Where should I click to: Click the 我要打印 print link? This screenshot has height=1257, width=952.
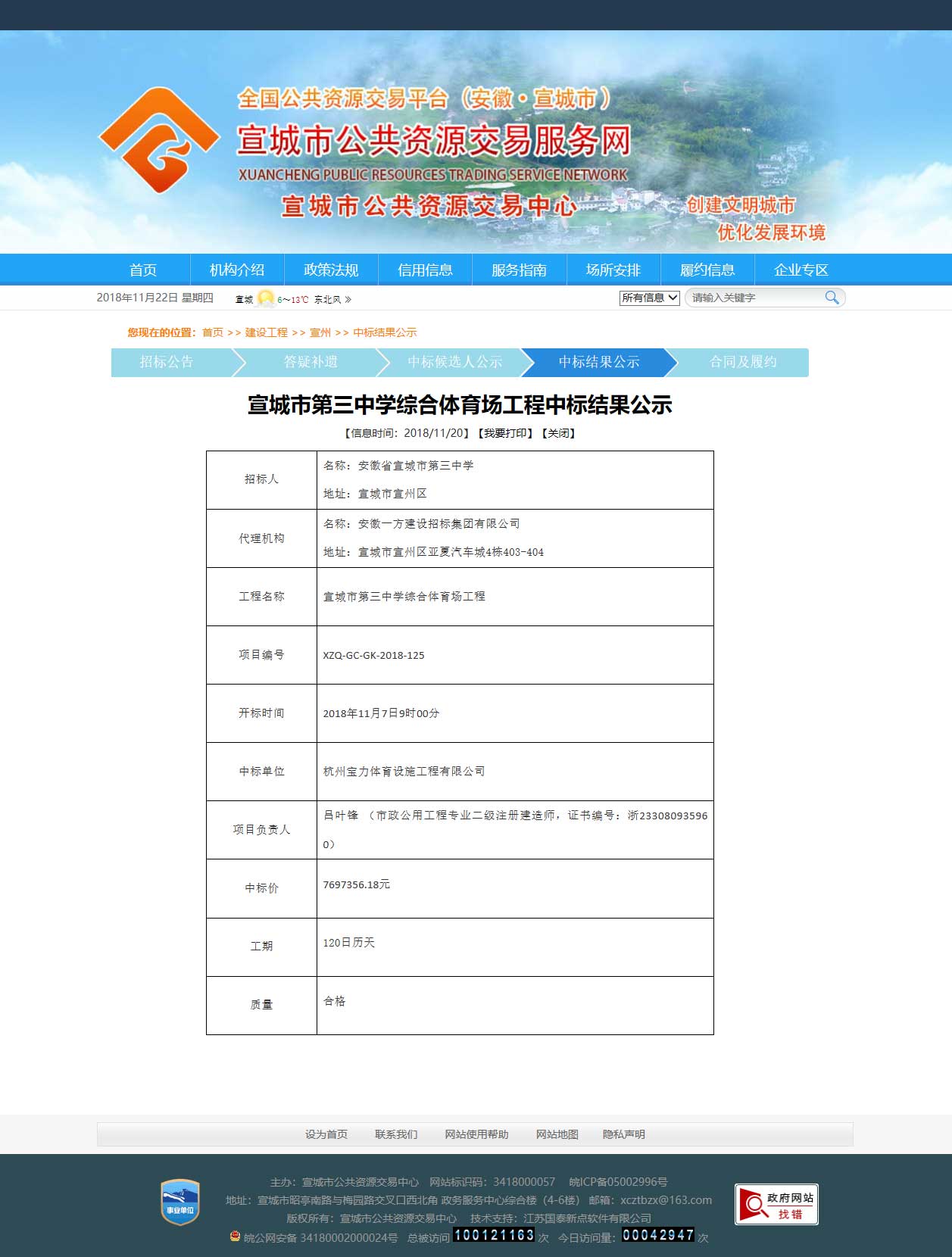click(x=505, y=433)
